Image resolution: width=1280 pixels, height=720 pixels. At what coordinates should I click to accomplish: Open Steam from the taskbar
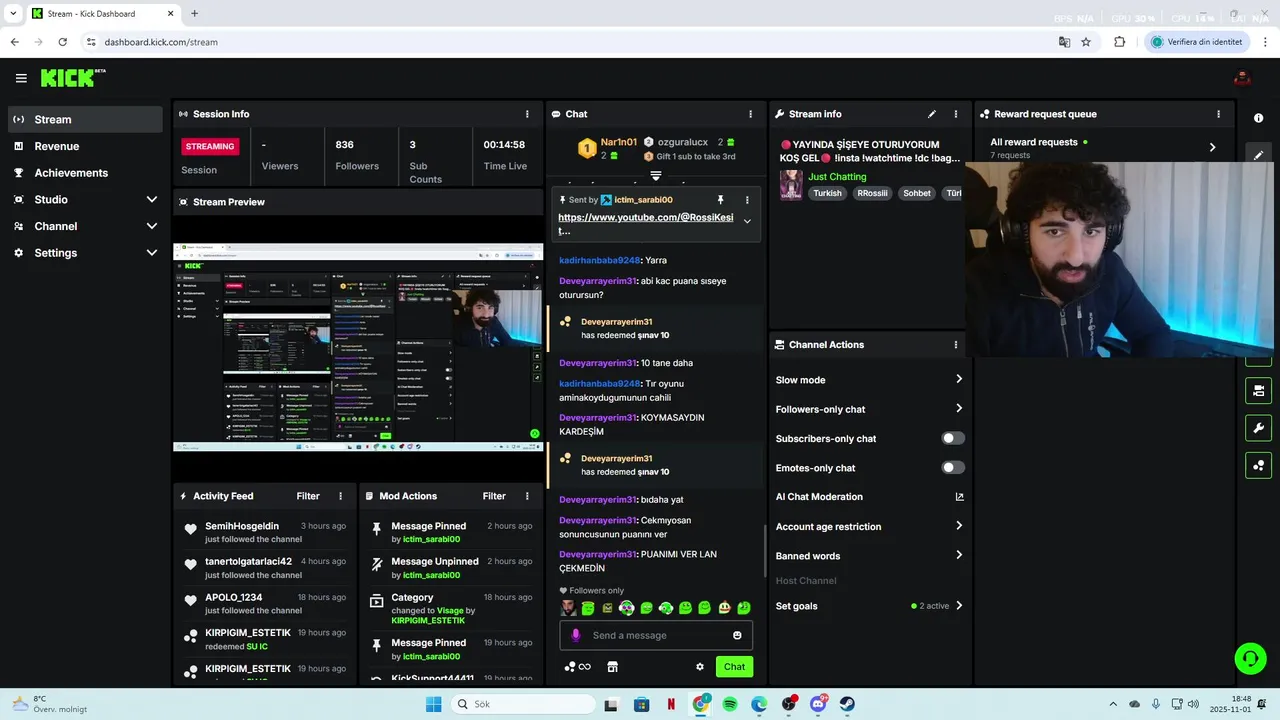pos(847,704)
